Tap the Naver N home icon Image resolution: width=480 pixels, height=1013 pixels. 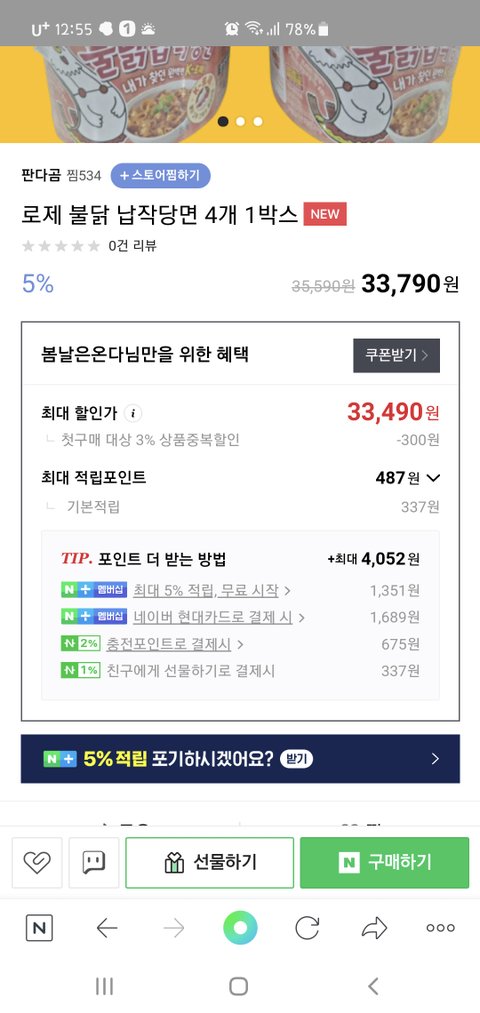click(x=39, y=928)
